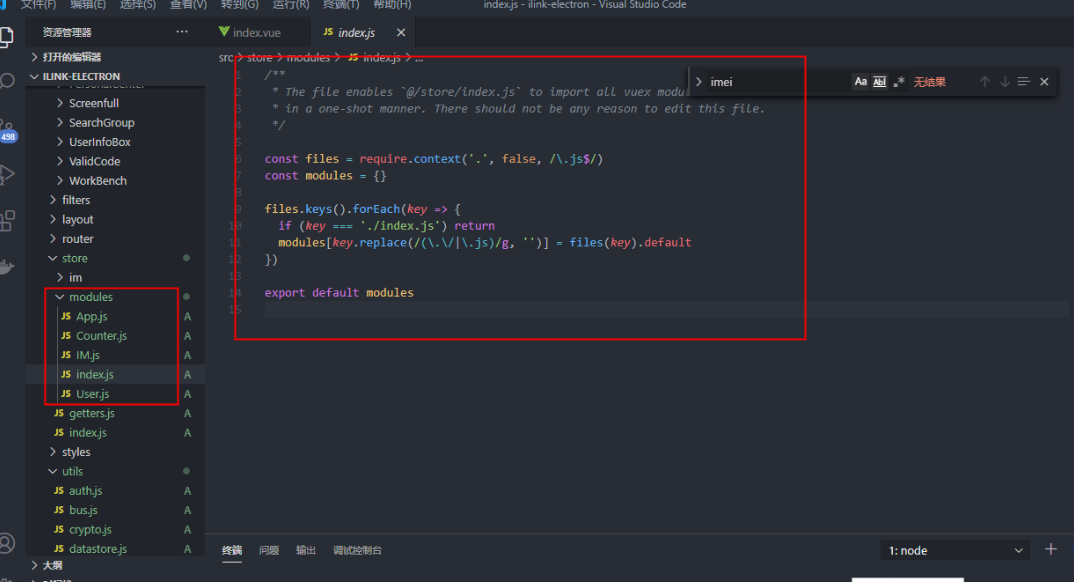Collapse the ILINK-ELECTRON project section
Screen dimensions: 1074x582
point(115,76)
